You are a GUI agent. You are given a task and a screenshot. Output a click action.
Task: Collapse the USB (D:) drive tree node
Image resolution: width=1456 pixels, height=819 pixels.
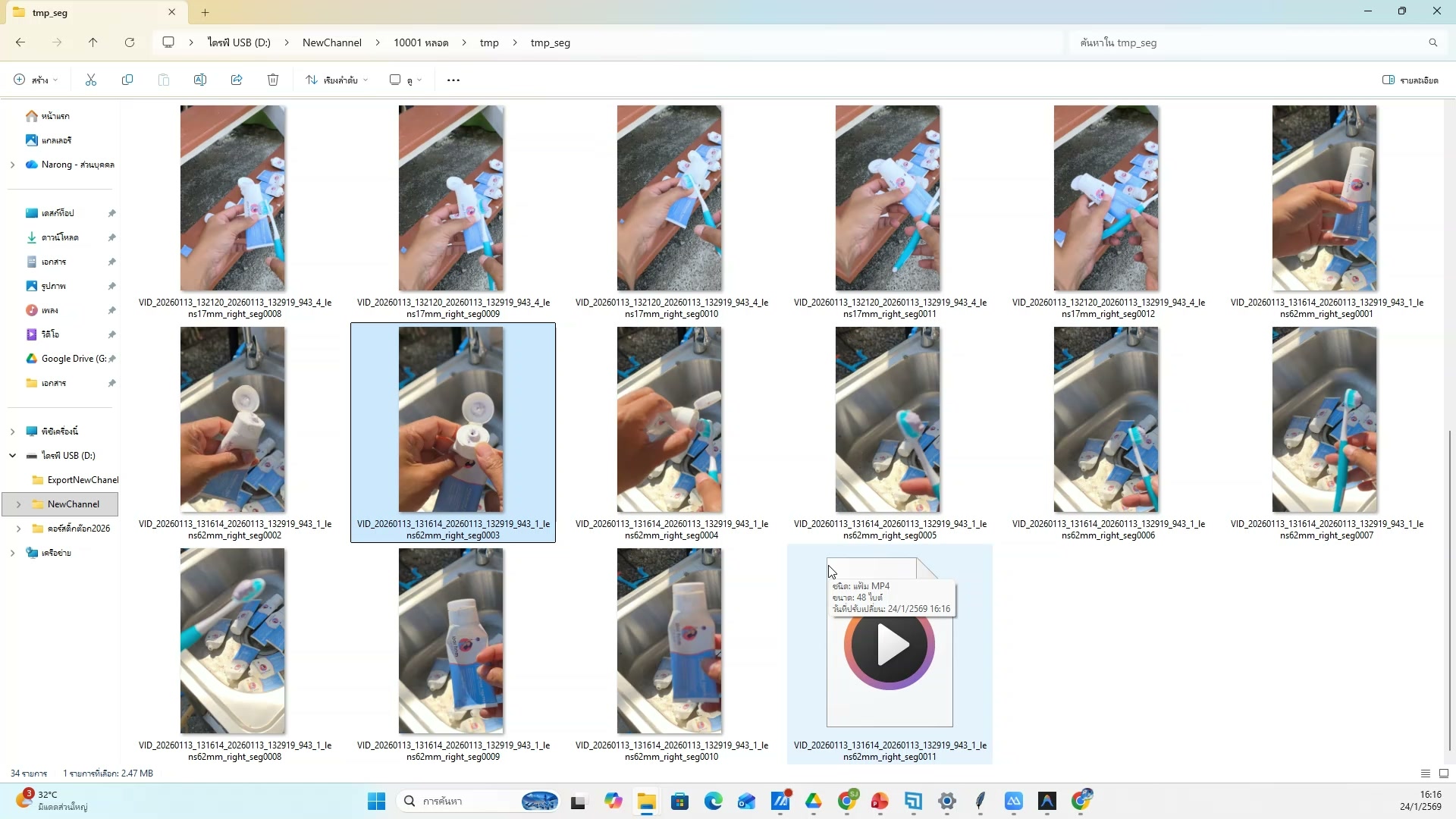click(x=12, y=456)
